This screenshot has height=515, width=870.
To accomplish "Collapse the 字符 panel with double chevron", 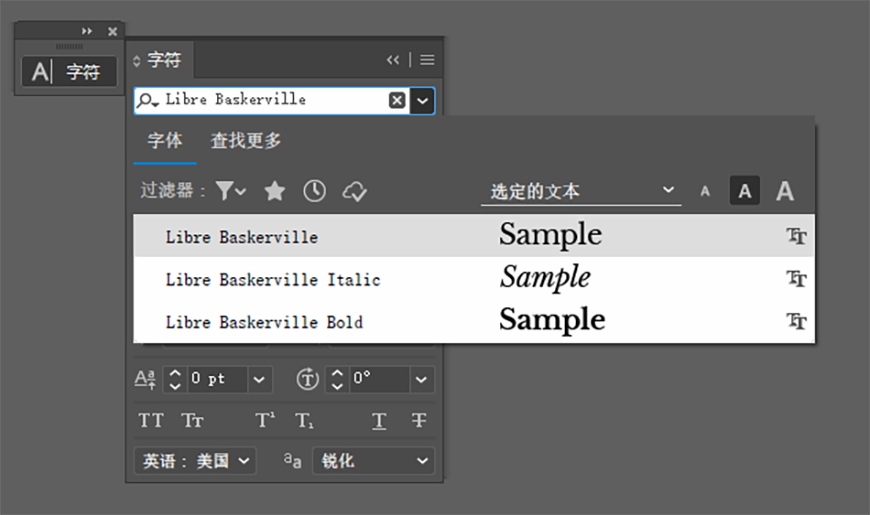I will click(x=393, y=60).
